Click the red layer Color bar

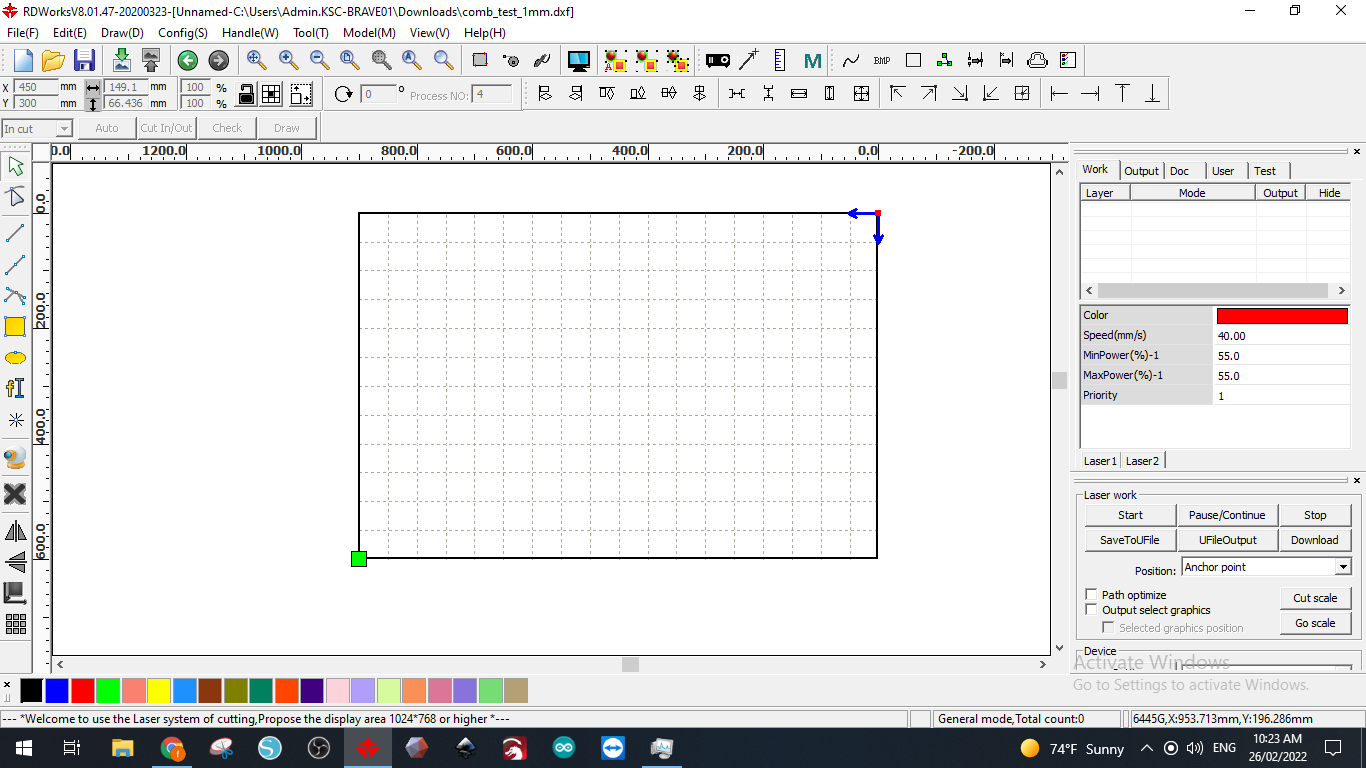[x=1282, y=316]
